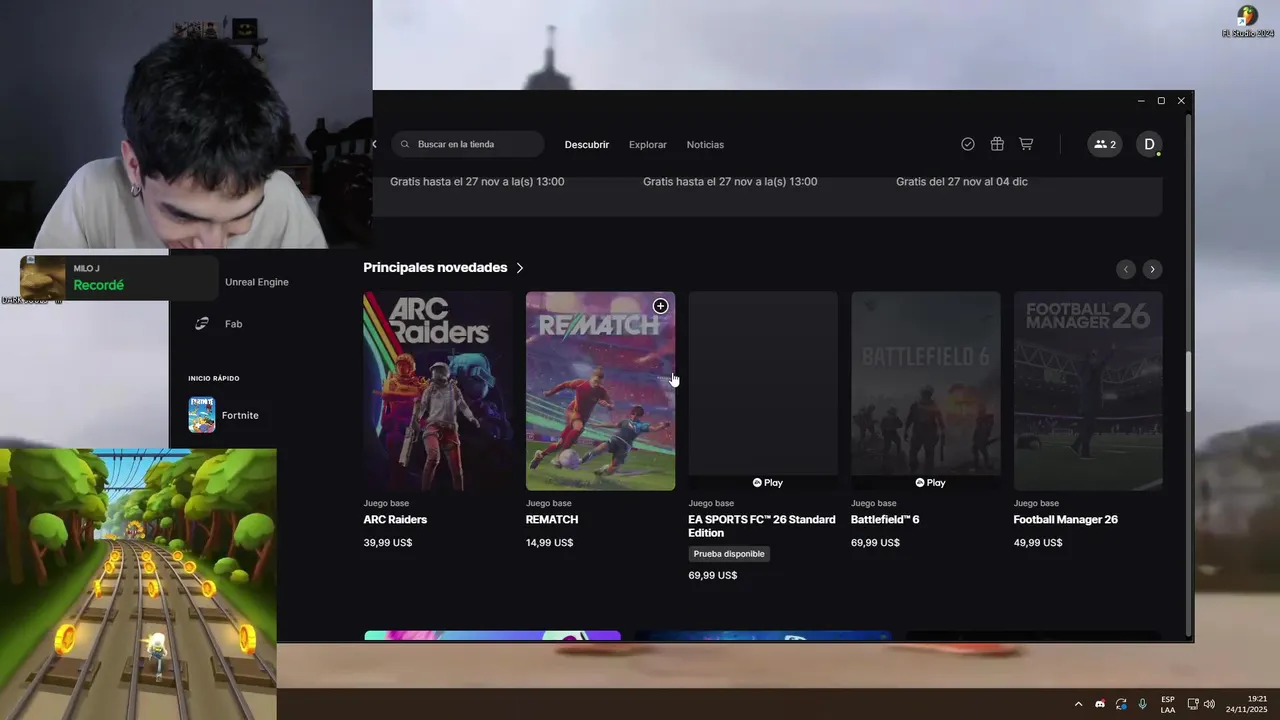Click the EA Play badge under EA SPORTS FC 26
The width and height of the screenshot is (1280, 720).
[x=768, y=482]
